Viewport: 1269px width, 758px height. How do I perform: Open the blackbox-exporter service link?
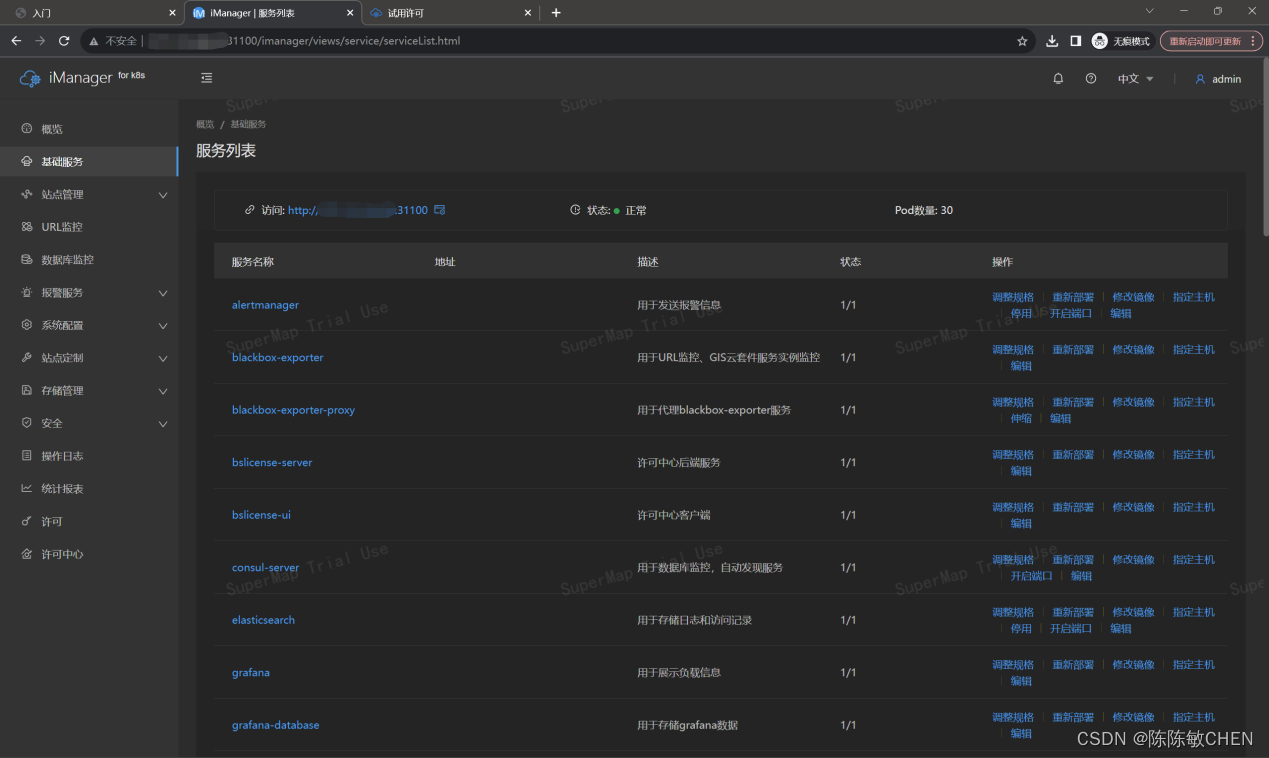[x=278, y=357]
